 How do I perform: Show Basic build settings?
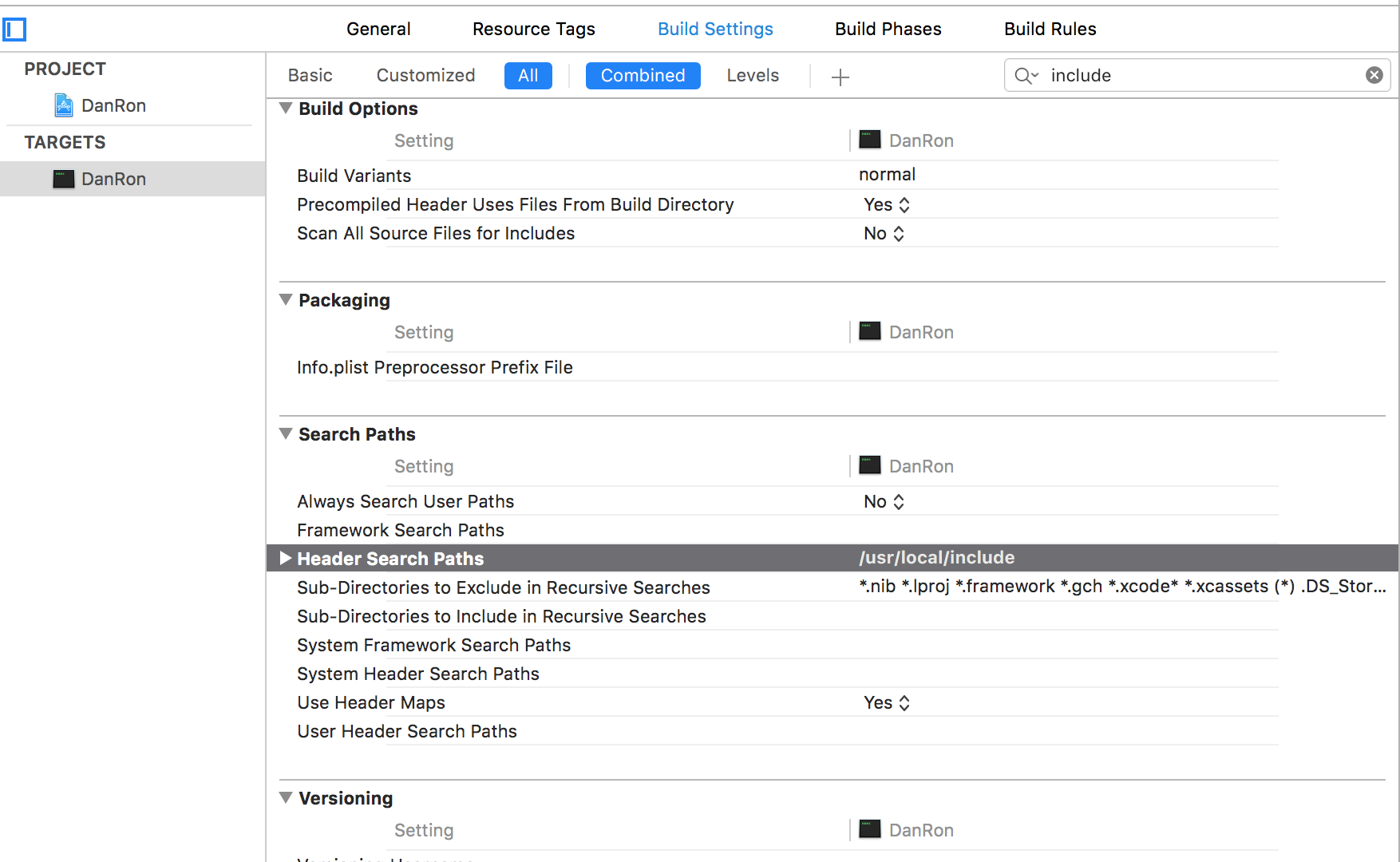[310, 75]
